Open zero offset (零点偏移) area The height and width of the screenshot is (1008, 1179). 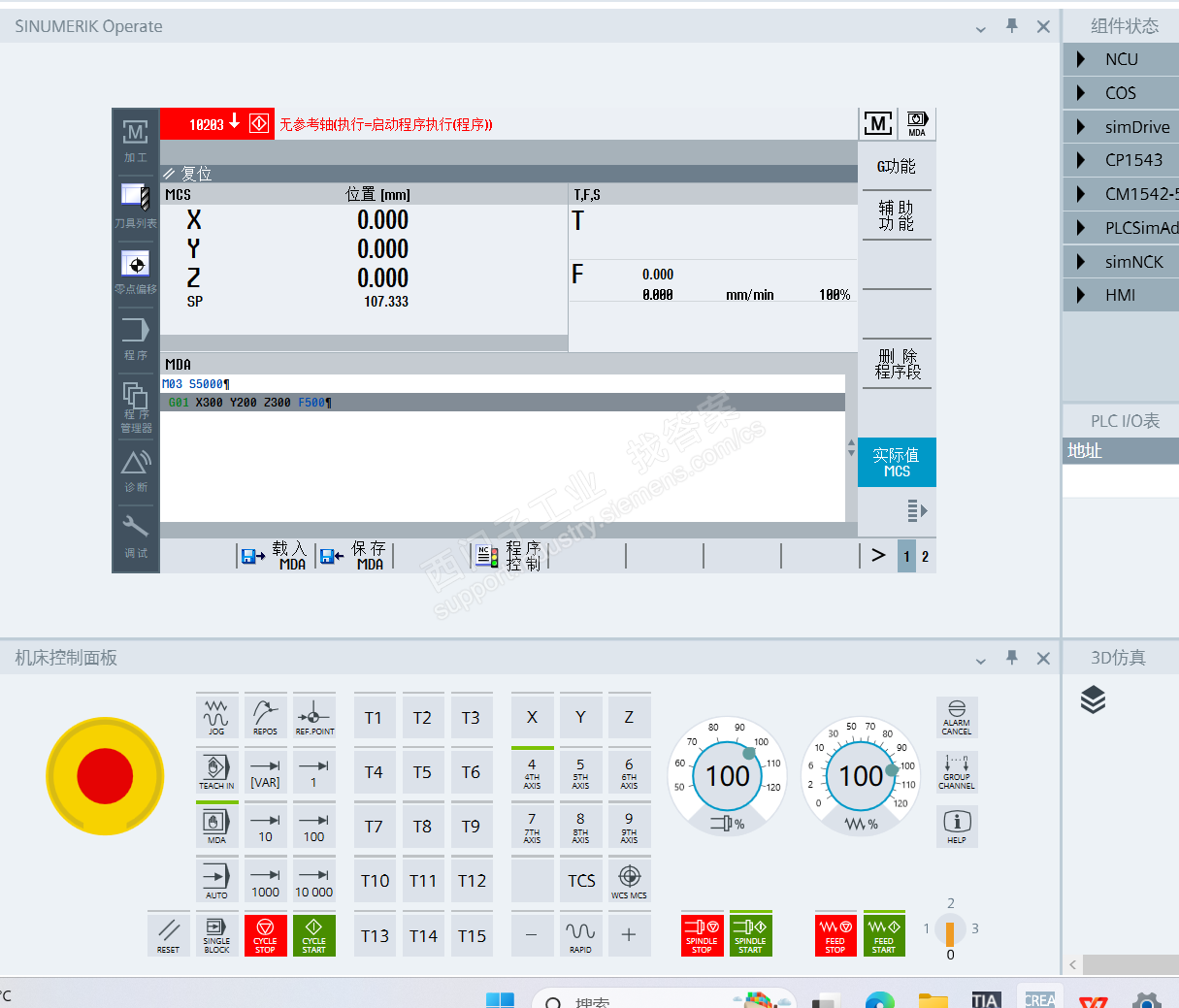(135, 273)
